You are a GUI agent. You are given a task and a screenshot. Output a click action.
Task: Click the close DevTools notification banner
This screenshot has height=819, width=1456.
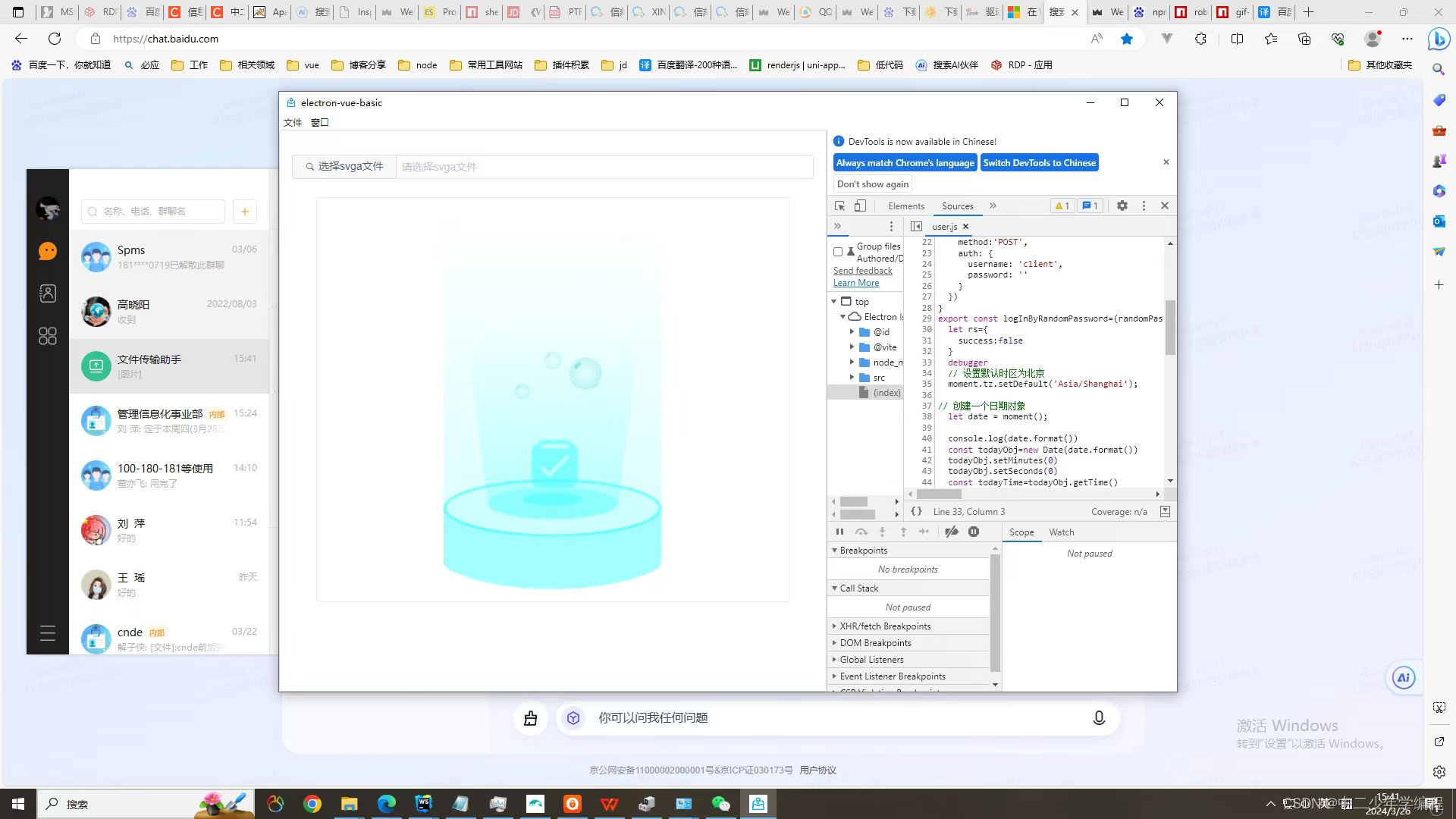click(1166, 162)
